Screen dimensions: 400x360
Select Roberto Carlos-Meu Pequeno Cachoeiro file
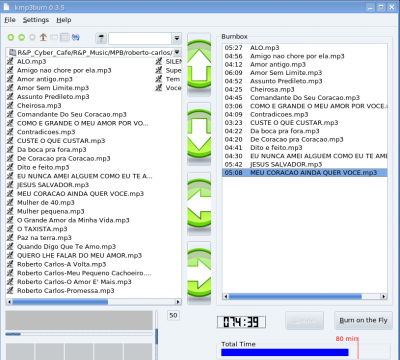coord(84,273)
